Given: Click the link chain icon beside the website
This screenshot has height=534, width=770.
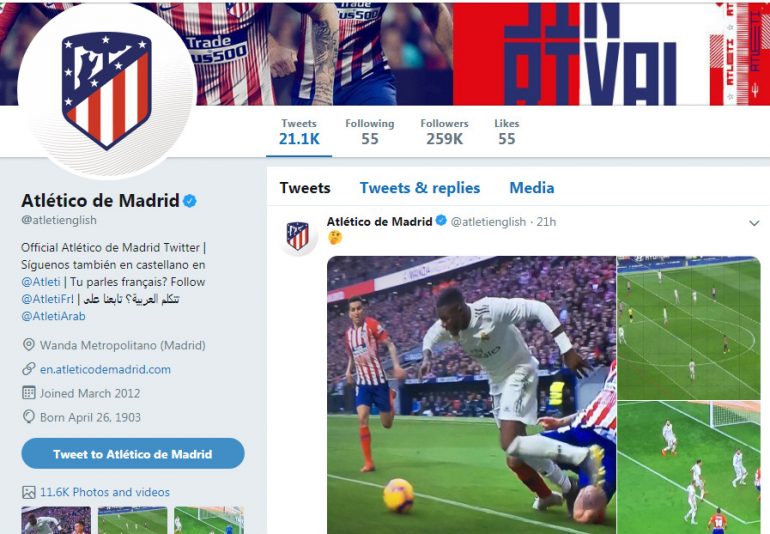Looking at the screenshot, I should coord(29,369).
